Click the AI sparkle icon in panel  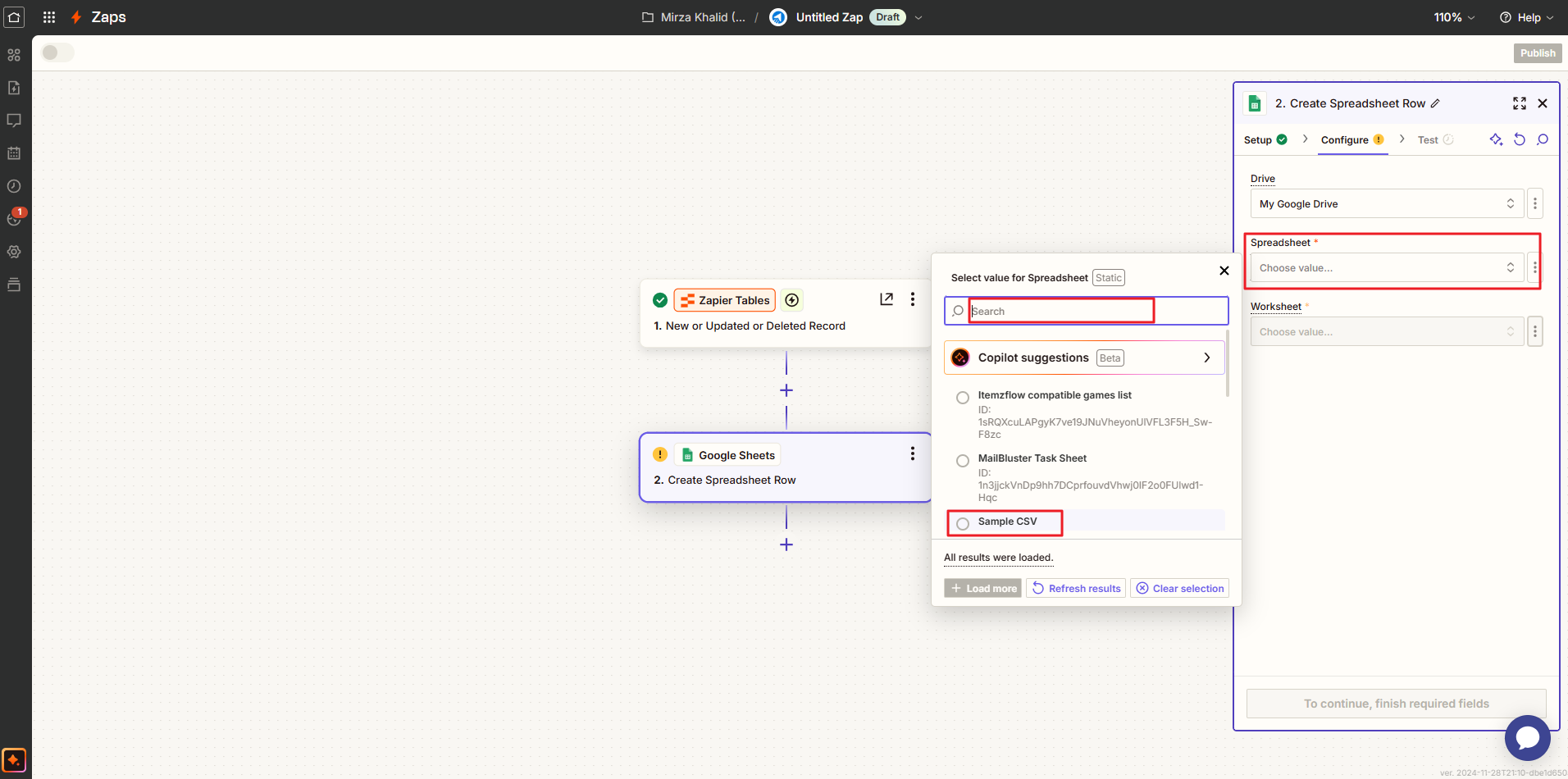pyautogui.click(x=1496, y=139)
